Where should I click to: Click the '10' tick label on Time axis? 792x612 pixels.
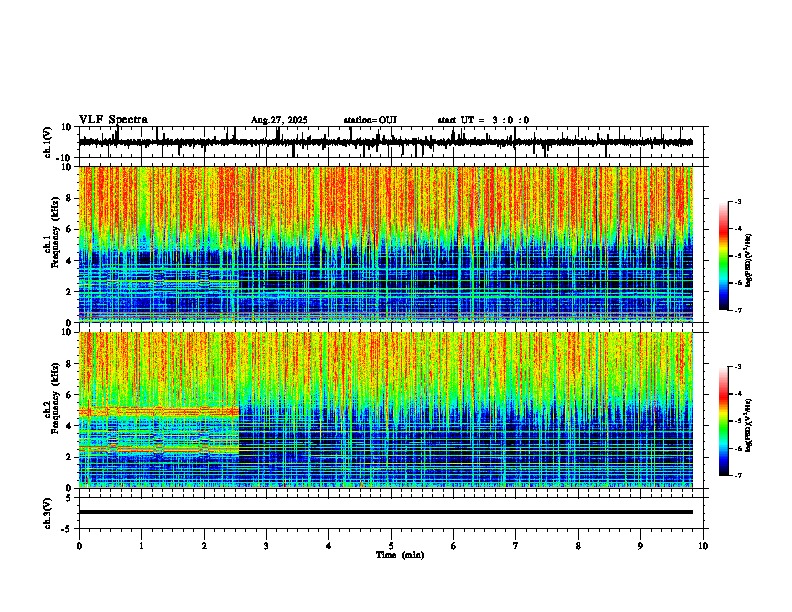(703, 546)
